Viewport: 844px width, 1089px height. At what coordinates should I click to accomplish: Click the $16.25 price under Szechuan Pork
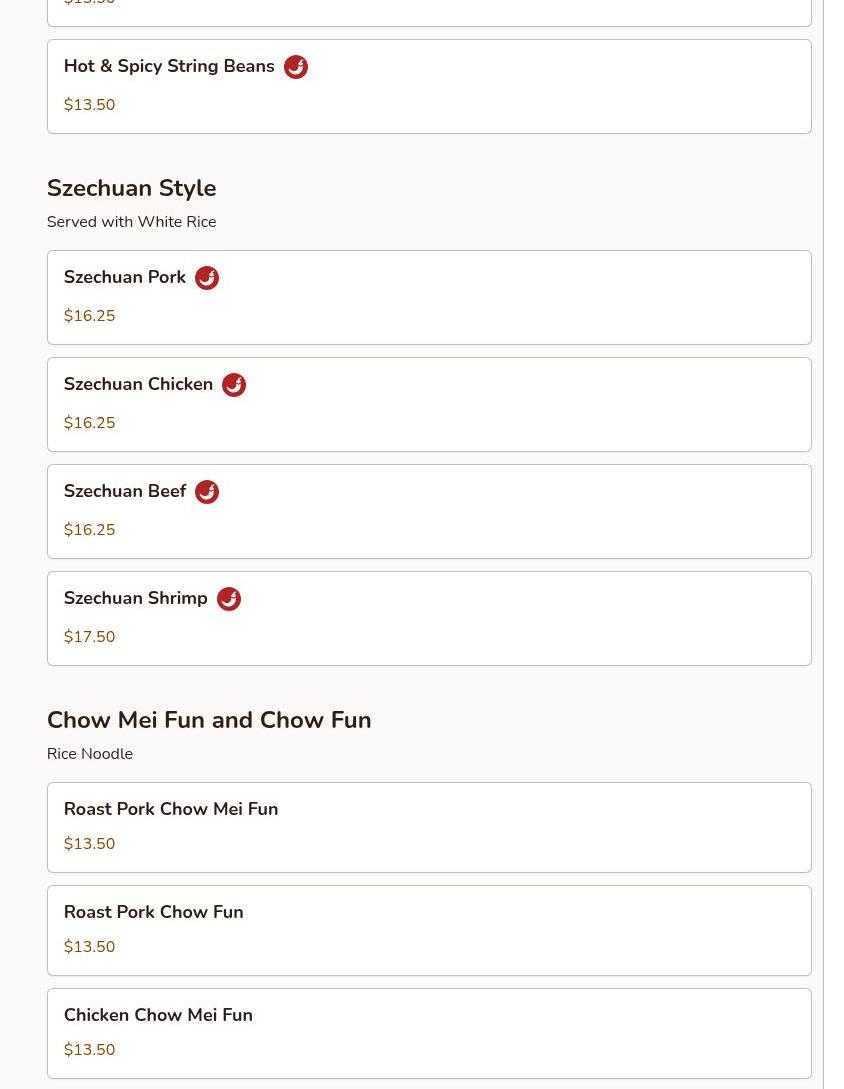click(x=90, y=315)
